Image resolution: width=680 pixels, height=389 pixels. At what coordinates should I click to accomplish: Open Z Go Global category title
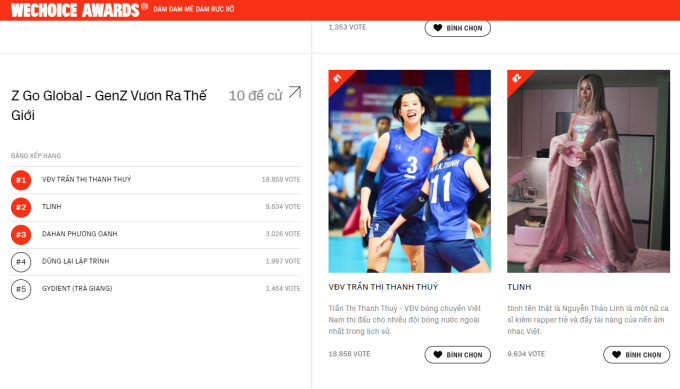point(109,105)
